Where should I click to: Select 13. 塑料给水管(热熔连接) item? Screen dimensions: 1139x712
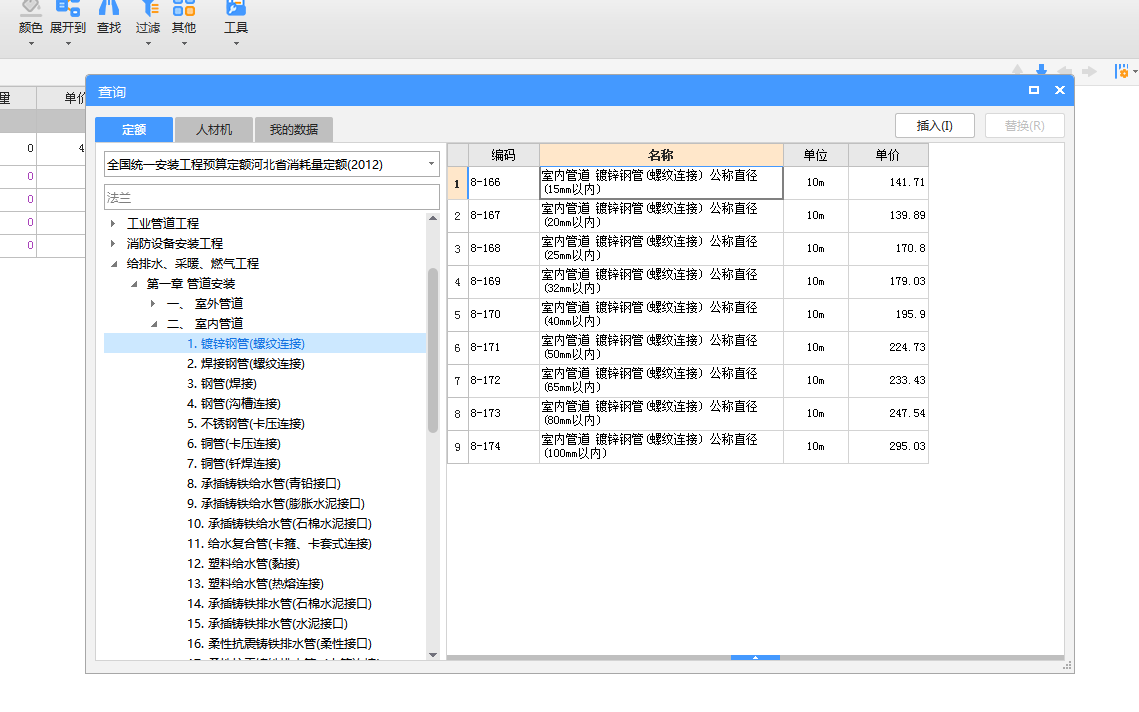255,583
